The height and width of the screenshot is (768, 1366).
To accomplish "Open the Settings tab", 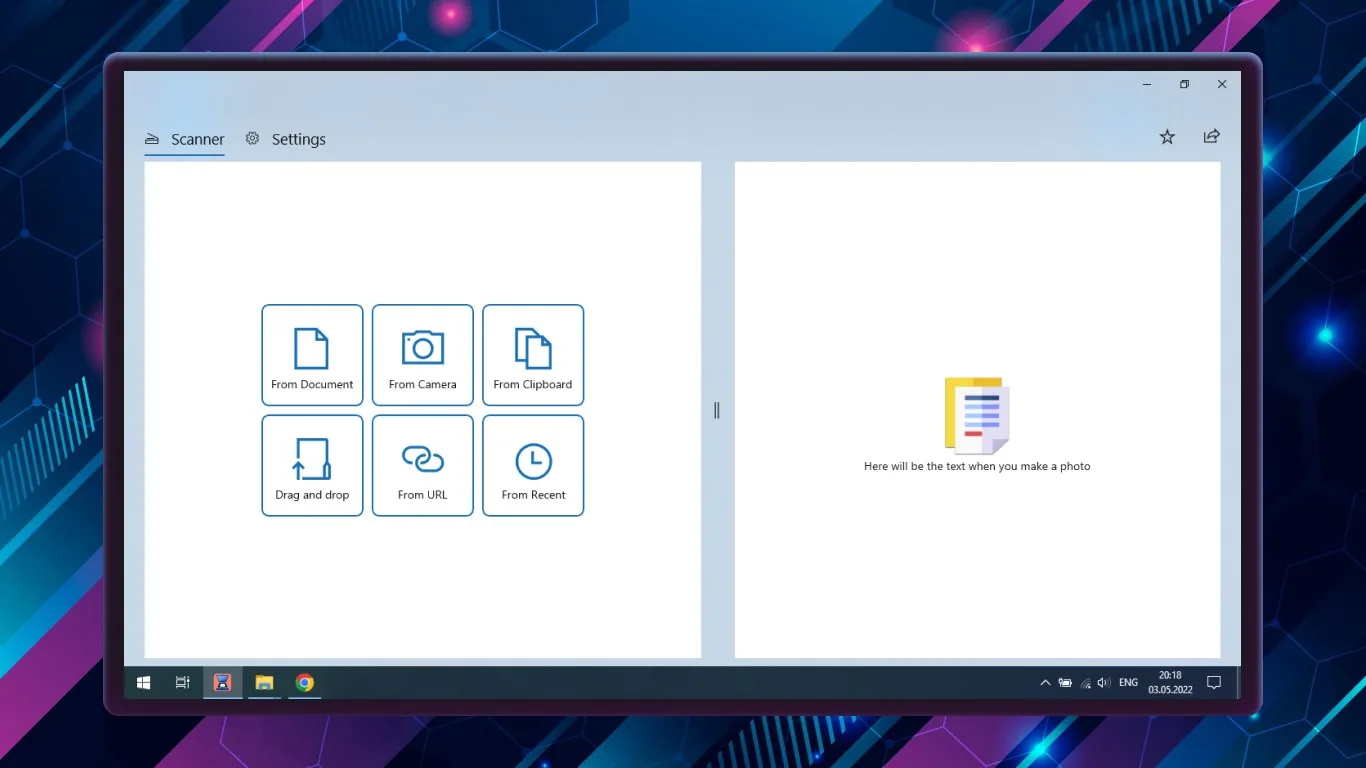I will point(286,139).
